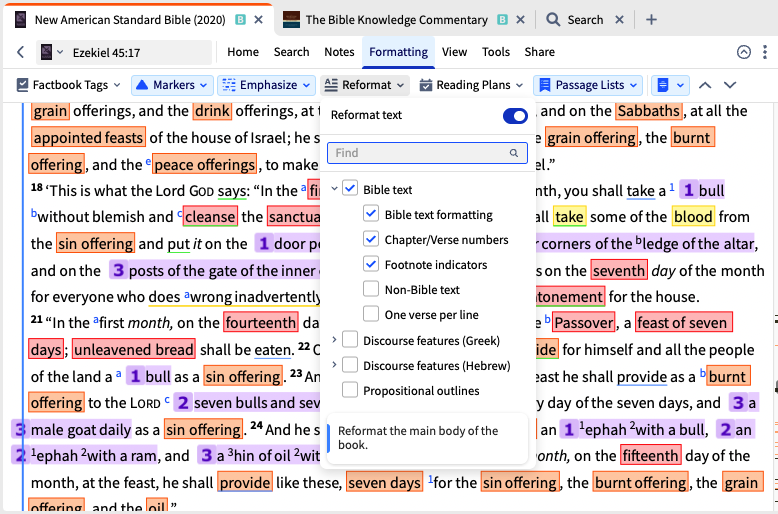
Task: Enable One verse per line
Action: 371,314
